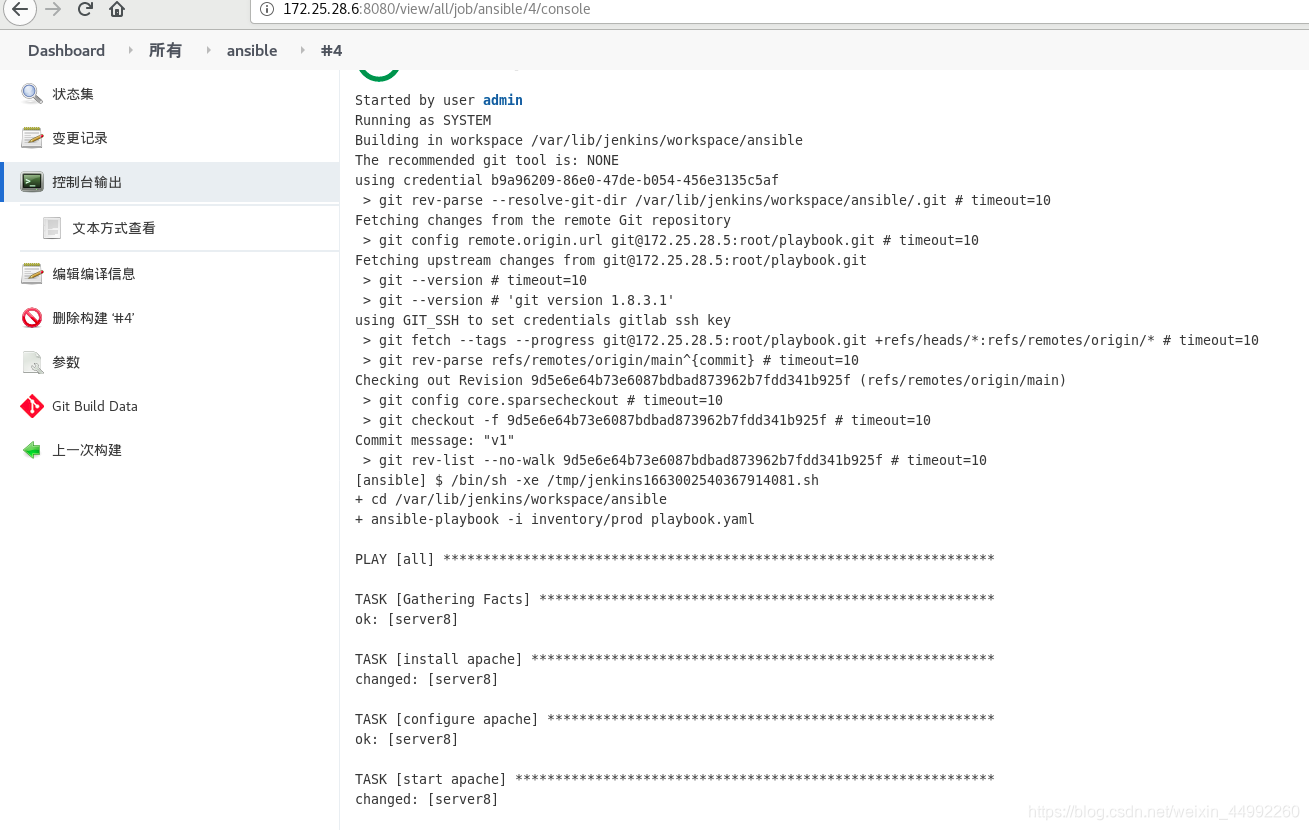This screenshot has height=830, width=1309.
Task: Click the 'TASK [start apache]' line
Action: tap(675, 779)
